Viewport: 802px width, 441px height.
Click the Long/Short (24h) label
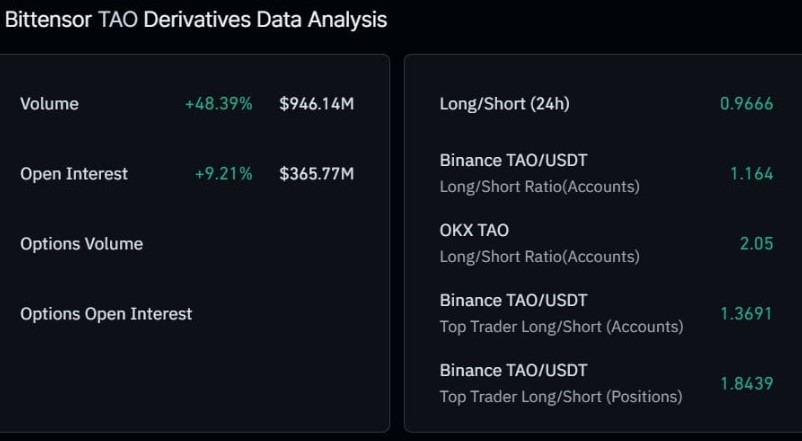pyautogui.click(x=504, y=104)
